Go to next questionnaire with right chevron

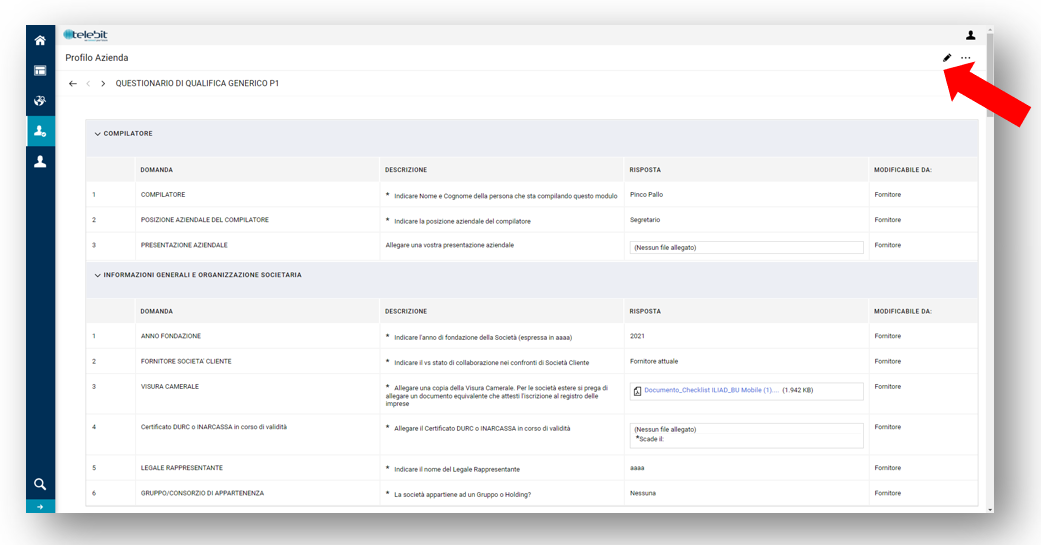[103, 84]
